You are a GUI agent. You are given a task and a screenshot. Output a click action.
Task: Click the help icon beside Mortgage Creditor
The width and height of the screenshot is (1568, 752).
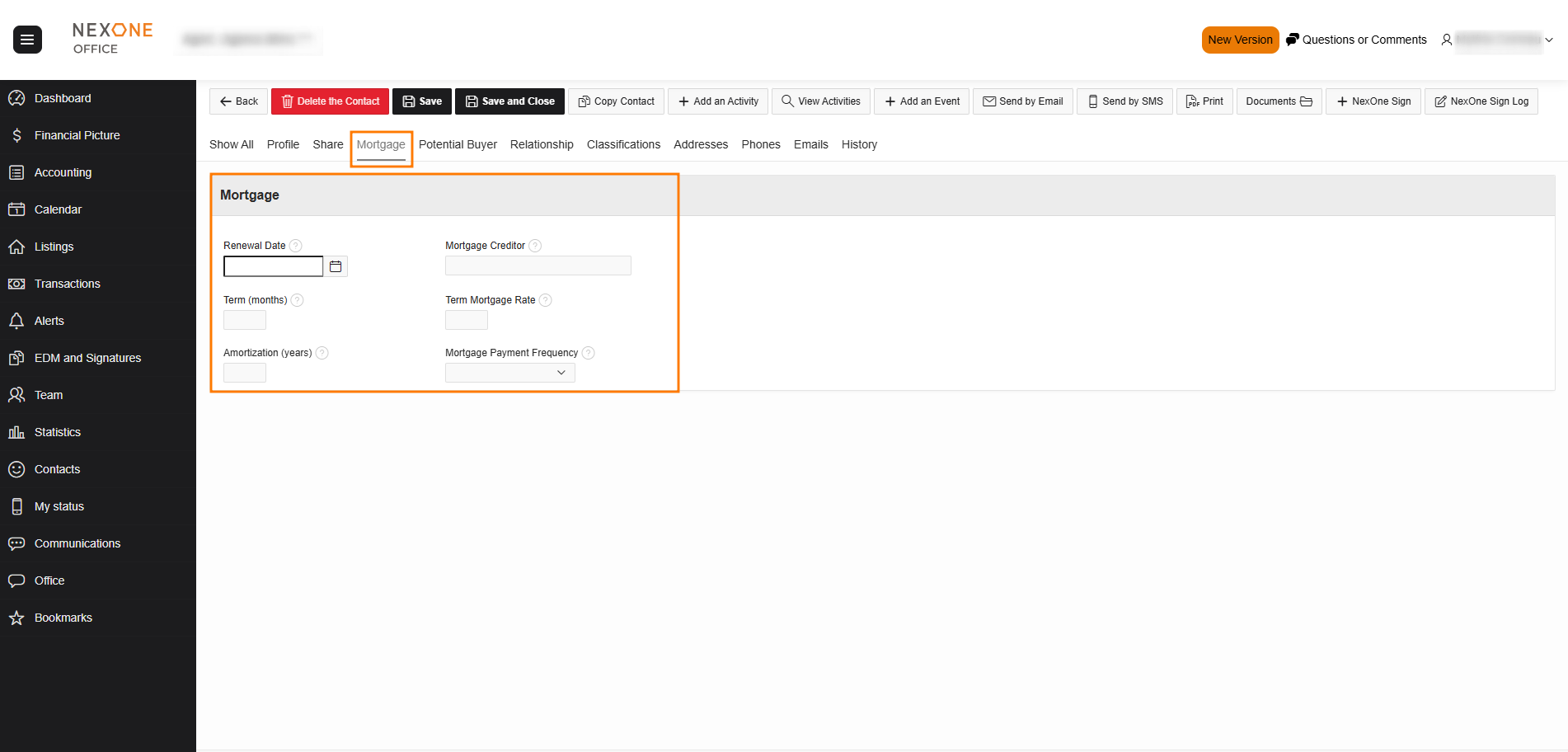click(535, 246)
